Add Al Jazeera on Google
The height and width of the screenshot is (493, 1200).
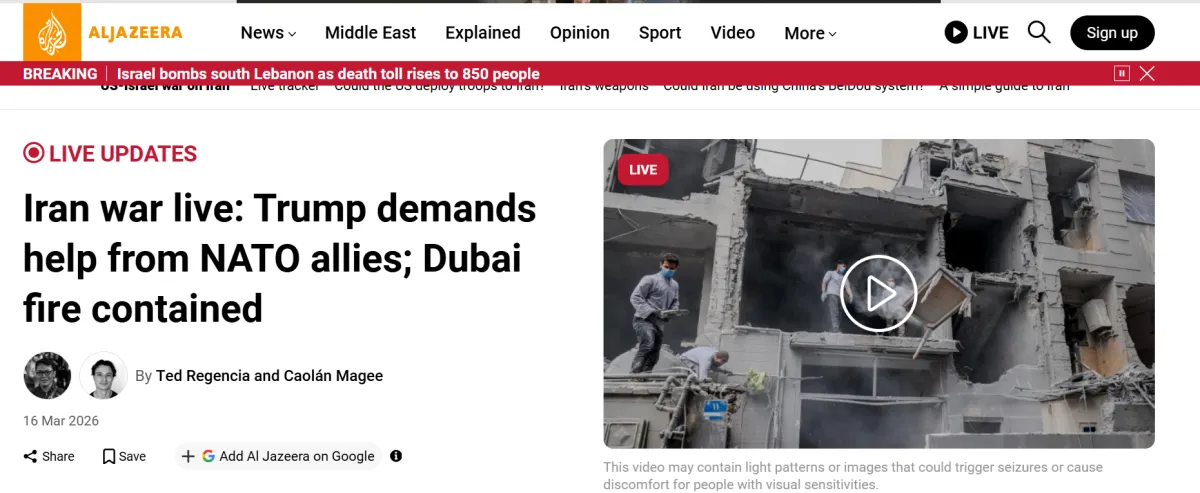pyautogui.click(x=279, y=456)
